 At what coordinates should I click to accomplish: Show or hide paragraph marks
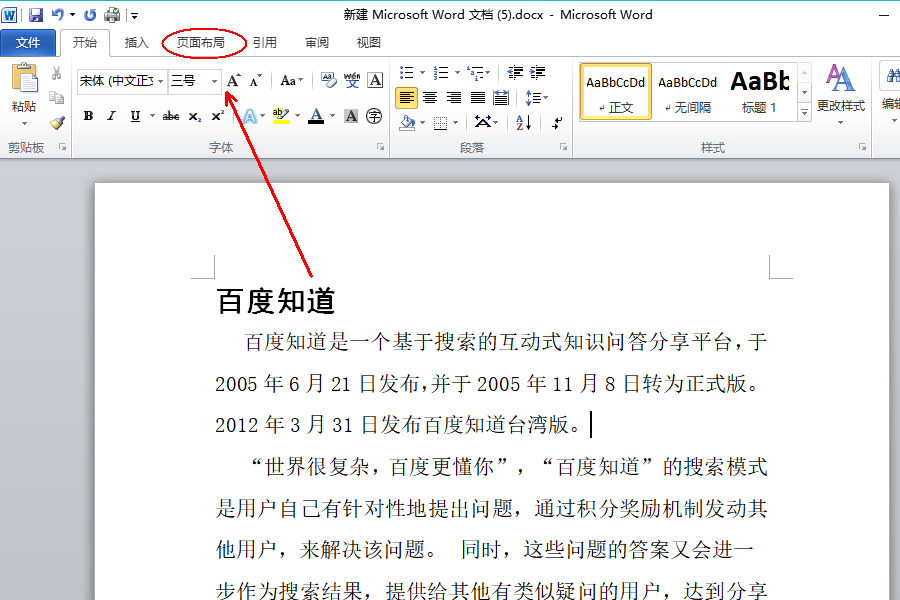pos(556,122)
